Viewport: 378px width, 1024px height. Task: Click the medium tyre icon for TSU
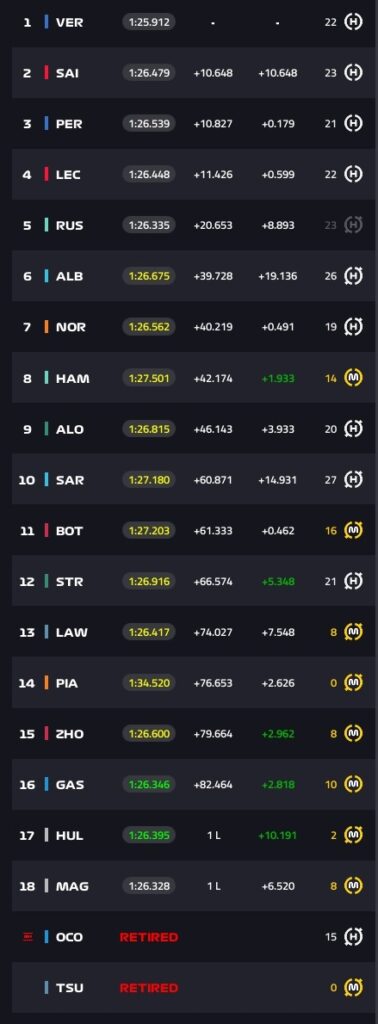coord(353,987)
